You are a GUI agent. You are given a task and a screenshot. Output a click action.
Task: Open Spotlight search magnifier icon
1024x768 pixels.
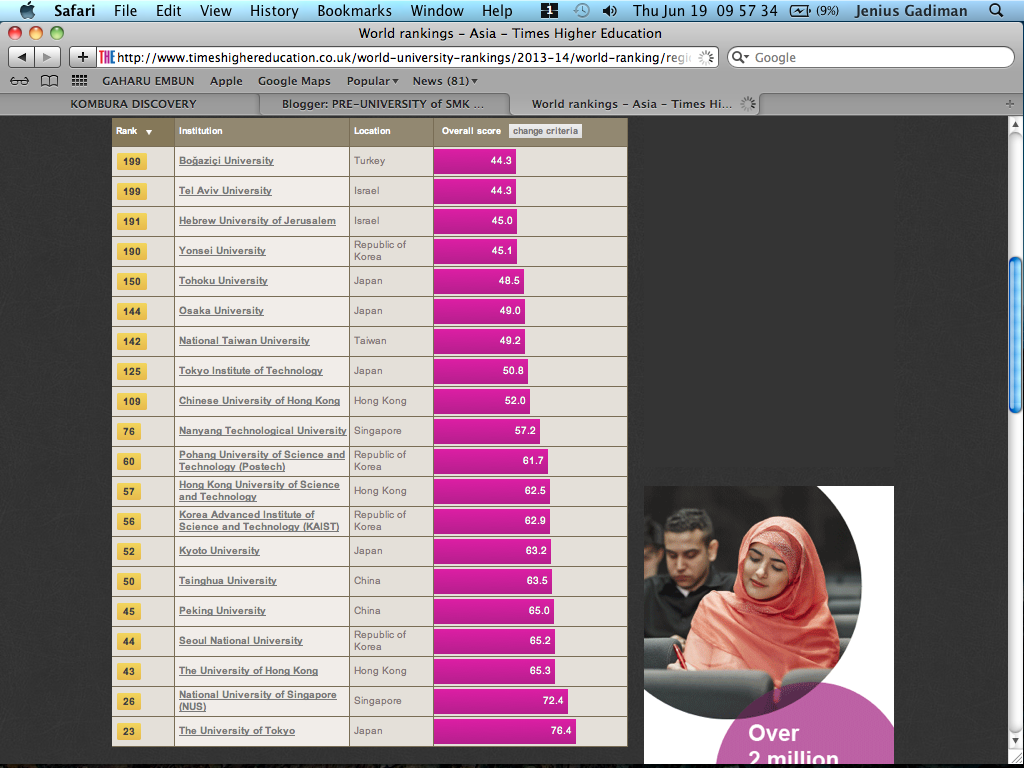997,10
